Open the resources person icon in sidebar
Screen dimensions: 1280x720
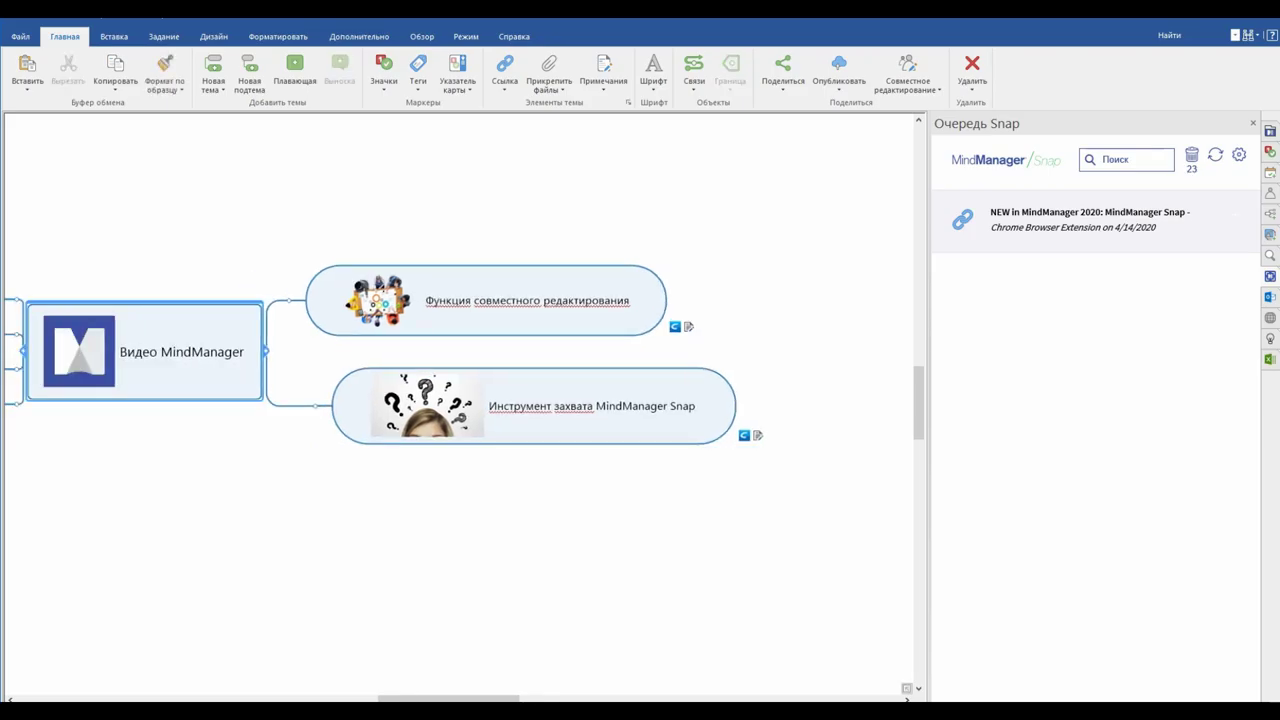1270,193
